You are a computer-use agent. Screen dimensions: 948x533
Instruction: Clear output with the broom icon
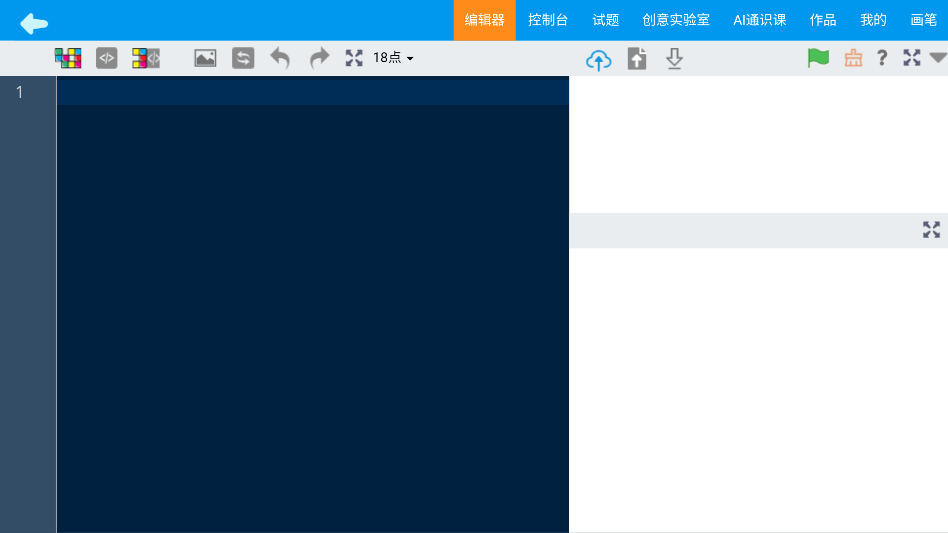pos(853,58)
